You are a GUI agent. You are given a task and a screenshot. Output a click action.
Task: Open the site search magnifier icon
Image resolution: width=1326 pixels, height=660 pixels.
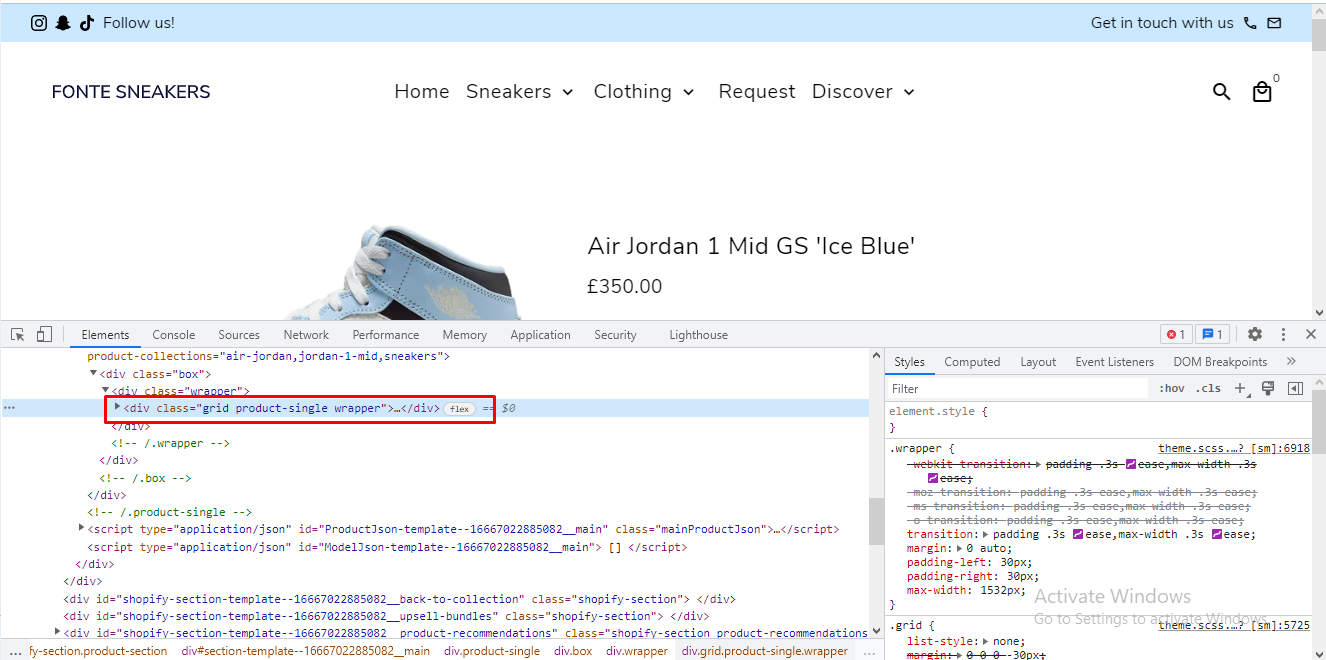click(x=1221, y=92)
